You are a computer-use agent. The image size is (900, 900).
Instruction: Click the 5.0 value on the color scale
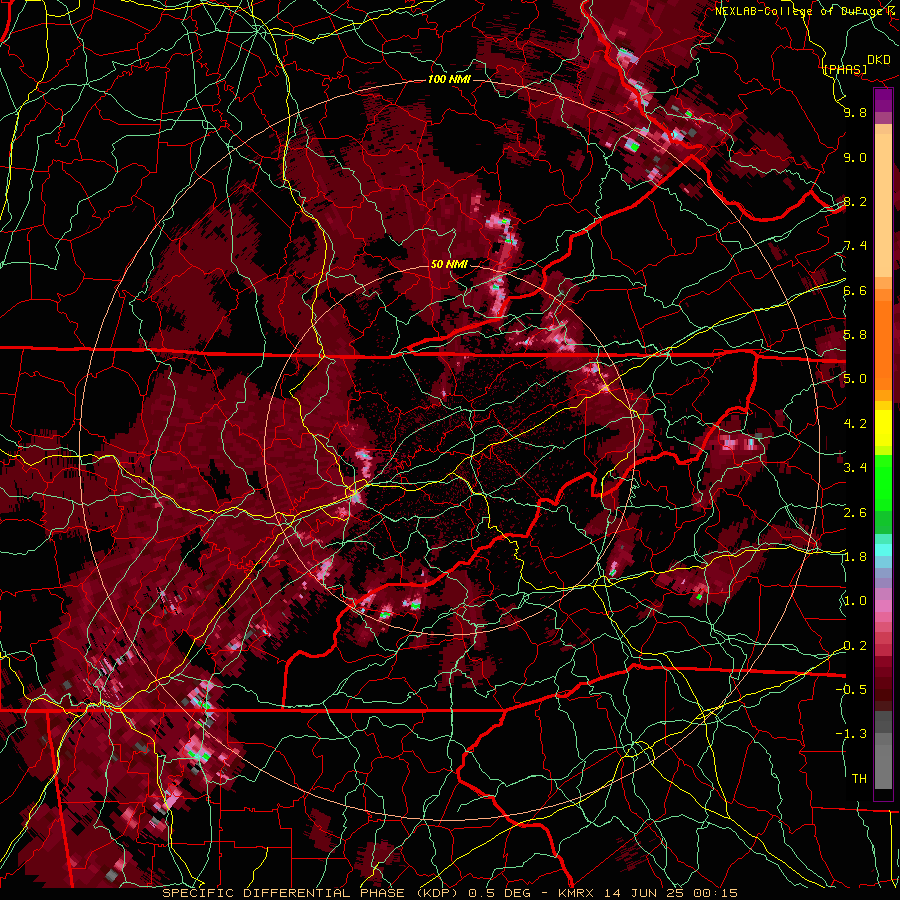tap(855, 379)
